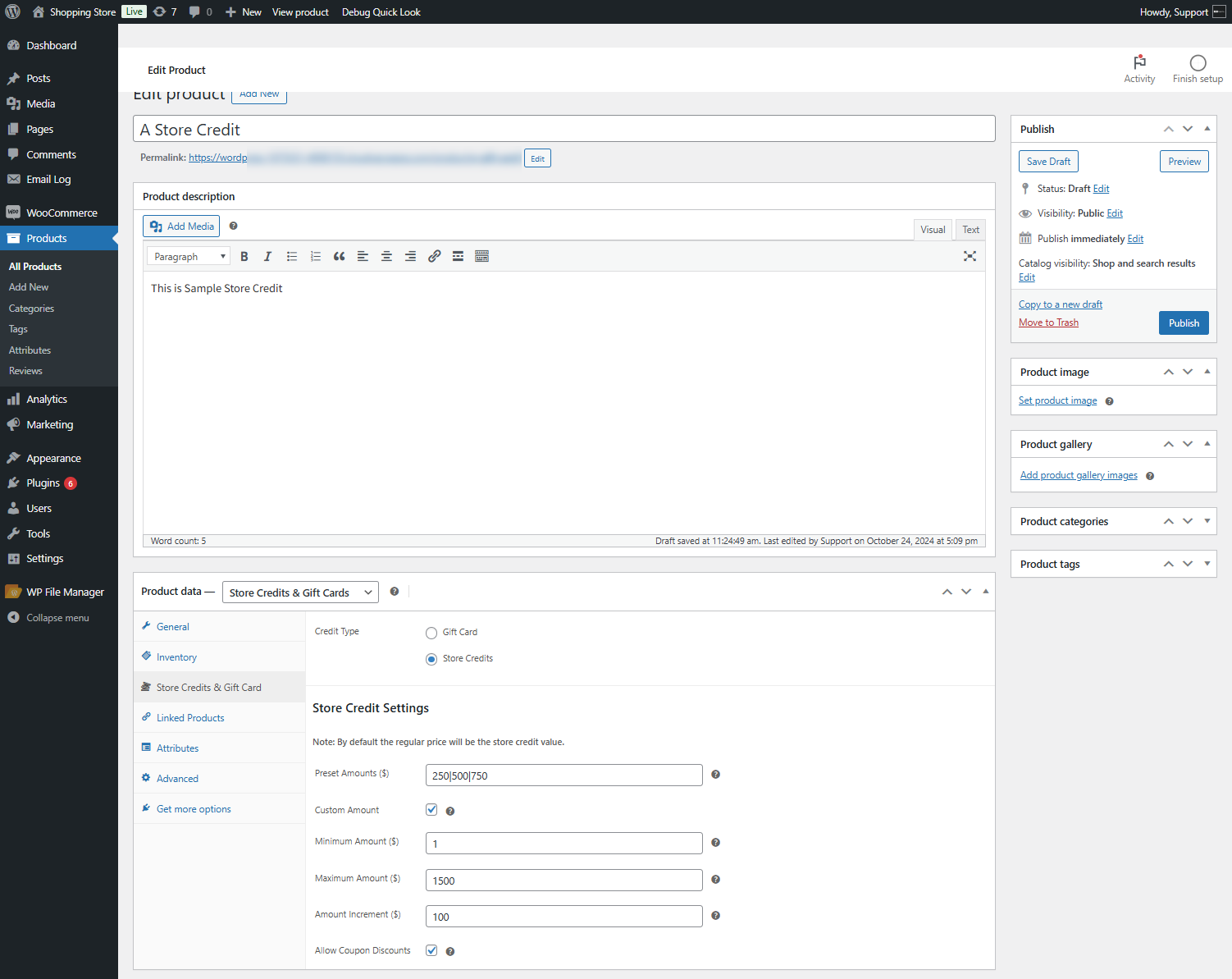
Task: Show help tooltip for Minimum Amount
Action: (x=715, y=842)
